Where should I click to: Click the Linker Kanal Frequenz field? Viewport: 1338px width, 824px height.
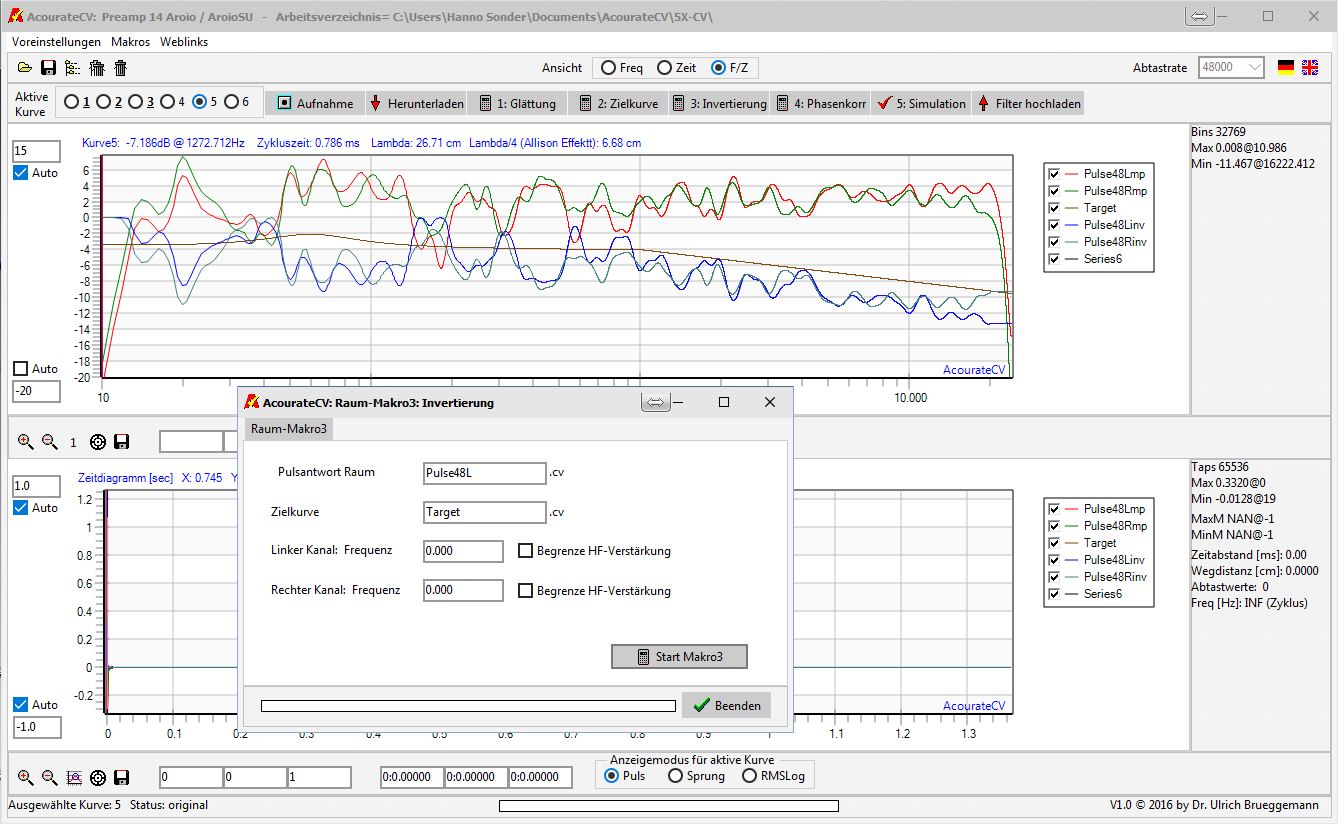463,551
